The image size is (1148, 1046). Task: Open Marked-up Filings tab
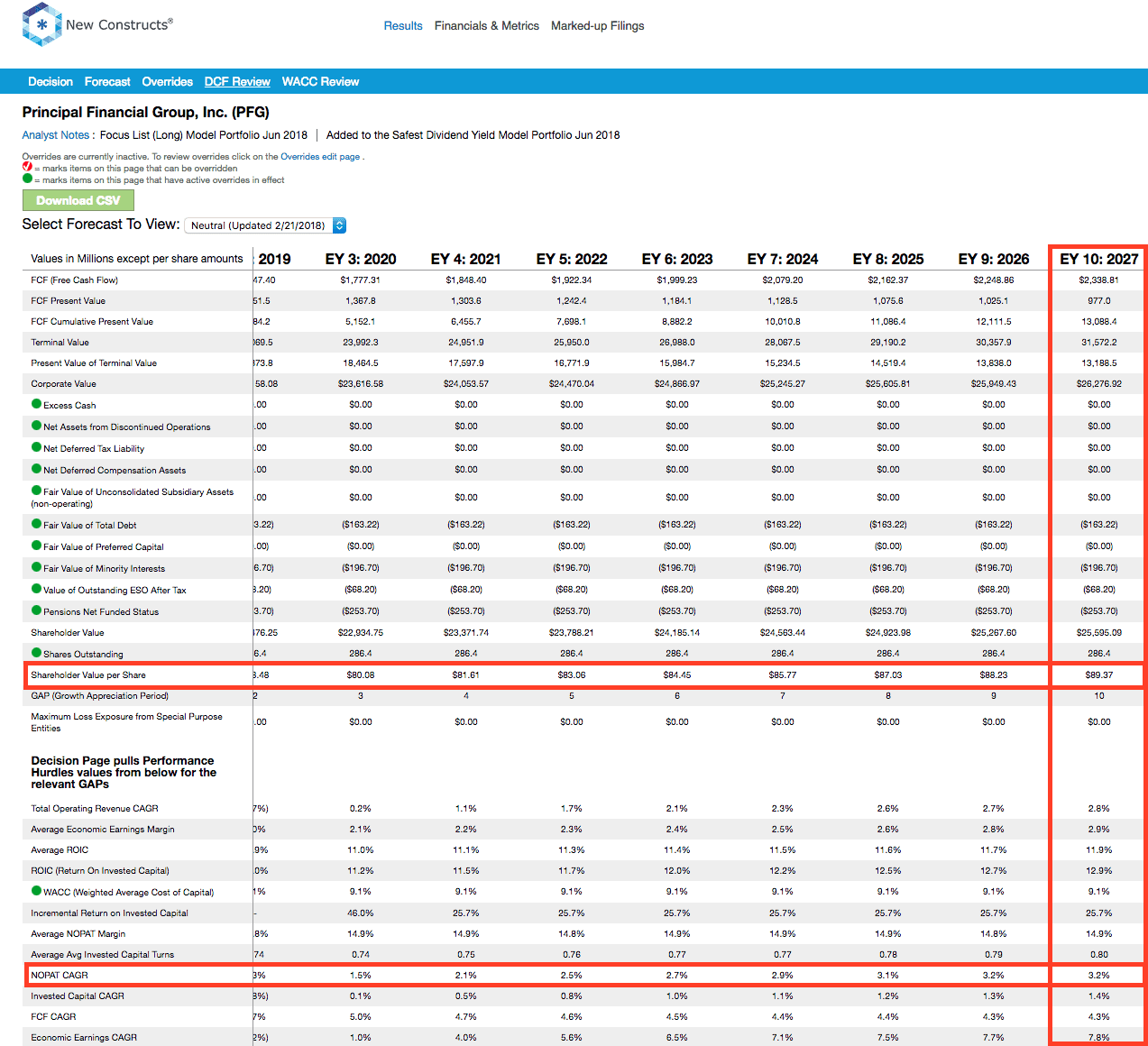[x=598, y=26]
